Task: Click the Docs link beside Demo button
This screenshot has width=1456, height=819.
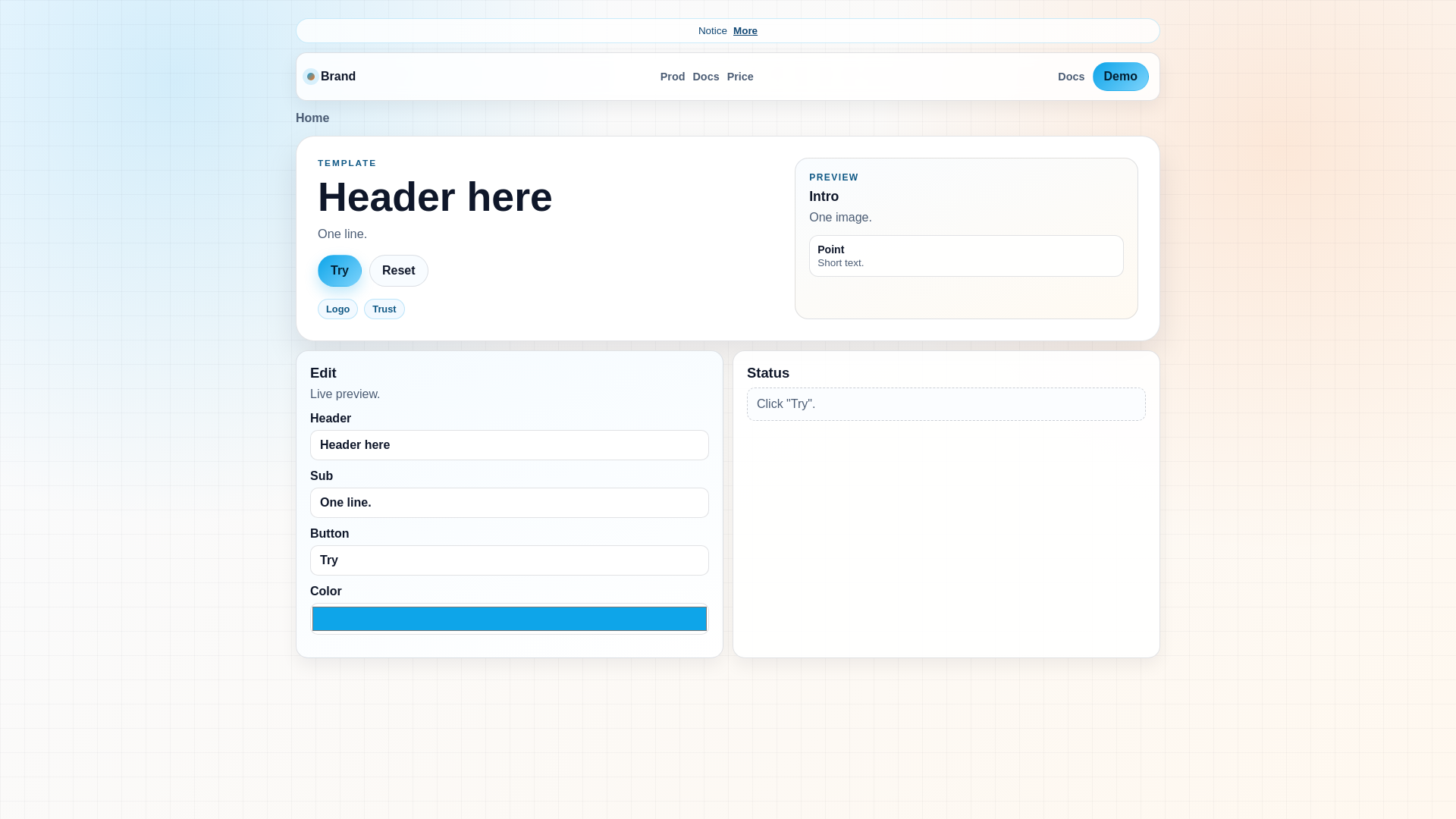Action: [x=1071, y=77]
